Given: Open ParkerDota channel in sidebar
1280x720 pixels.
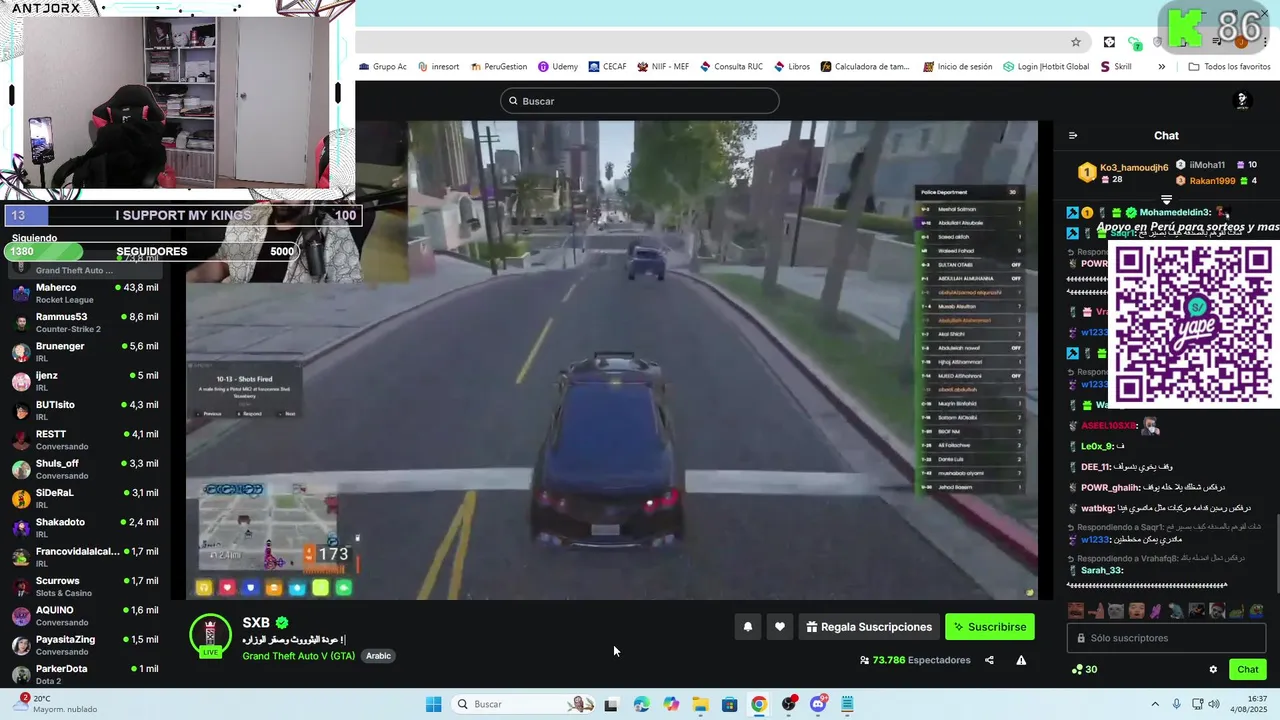Looking at the screenshot, I should click(x=85, y=674).
